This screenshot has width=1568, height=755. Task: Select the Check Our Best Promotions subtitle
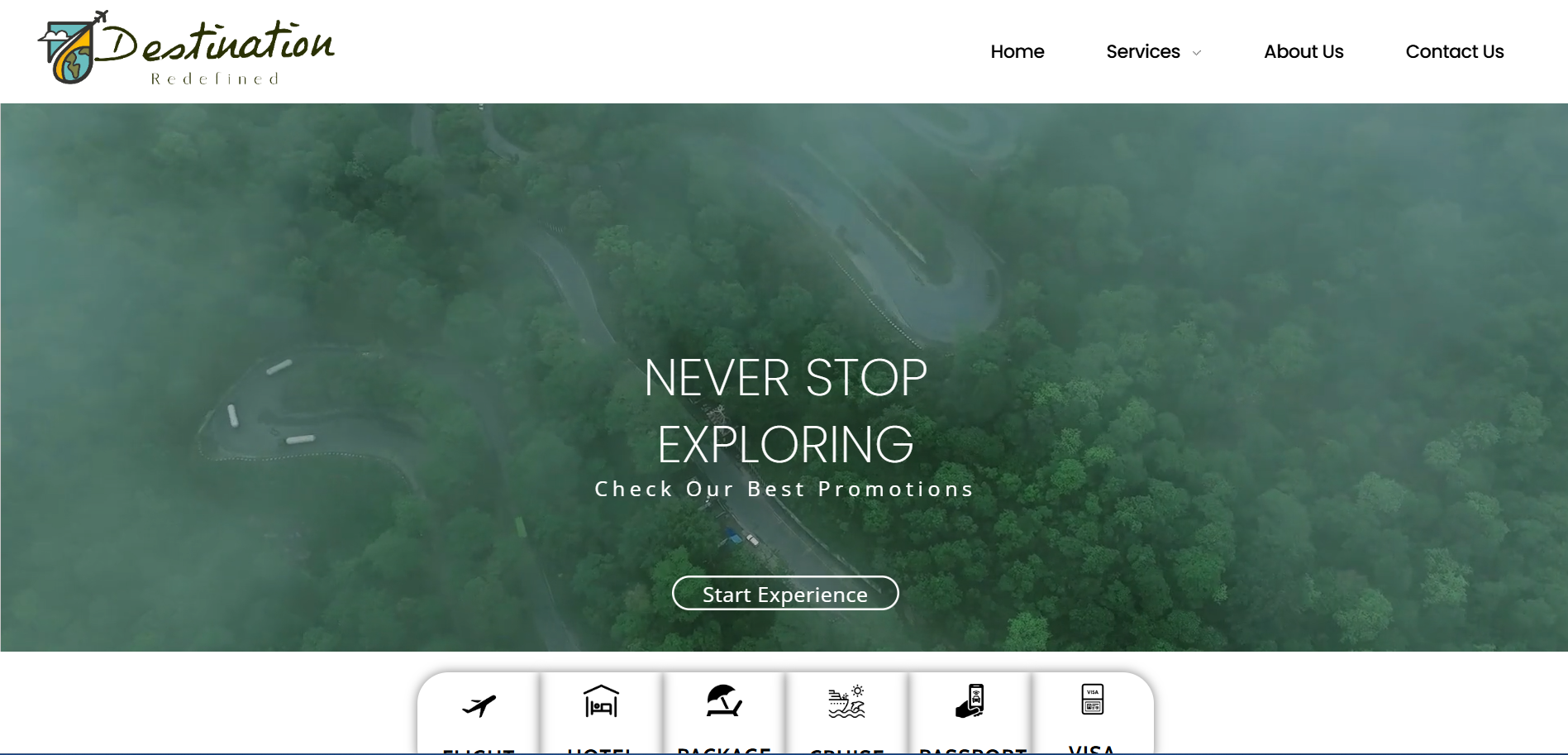coord(784,490)
